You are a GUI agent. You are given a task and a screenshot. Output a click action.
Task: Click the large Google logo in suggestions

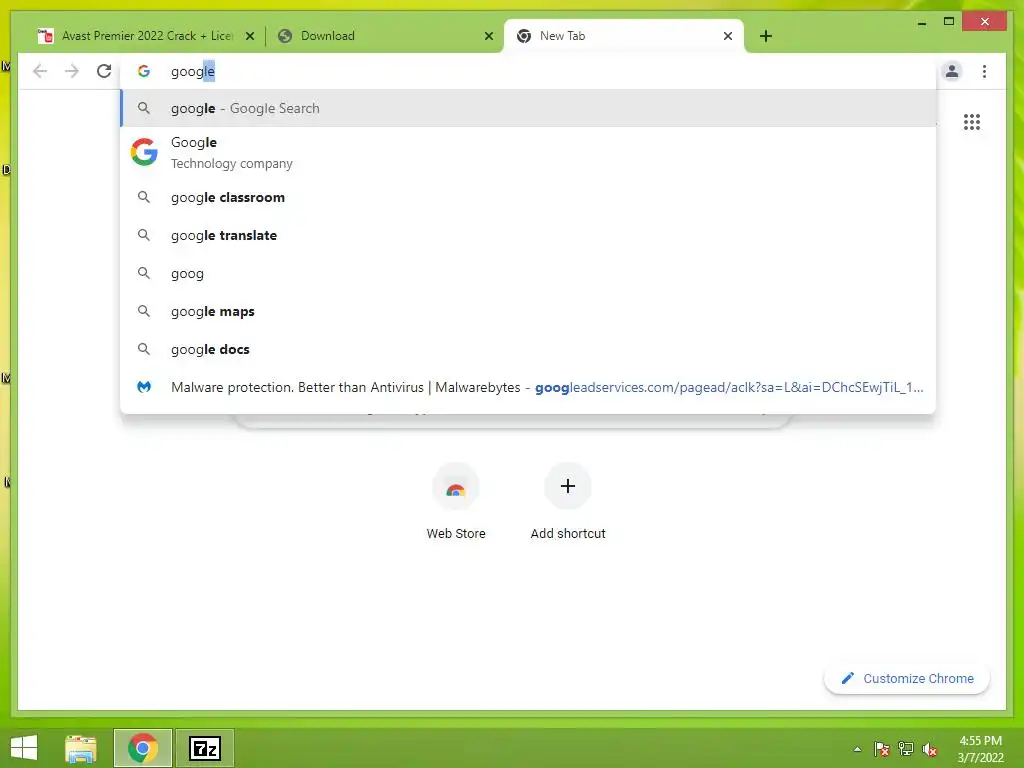point(144,152)
